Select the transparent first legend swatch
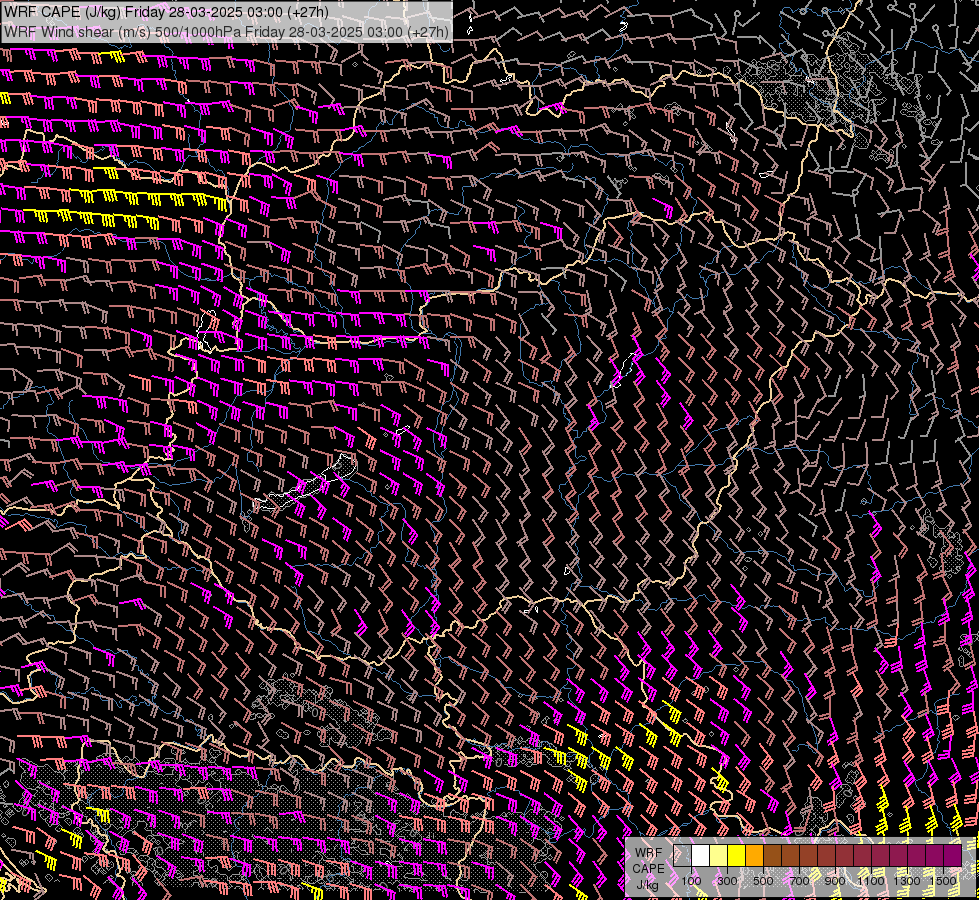 click(x=682, y=856)
